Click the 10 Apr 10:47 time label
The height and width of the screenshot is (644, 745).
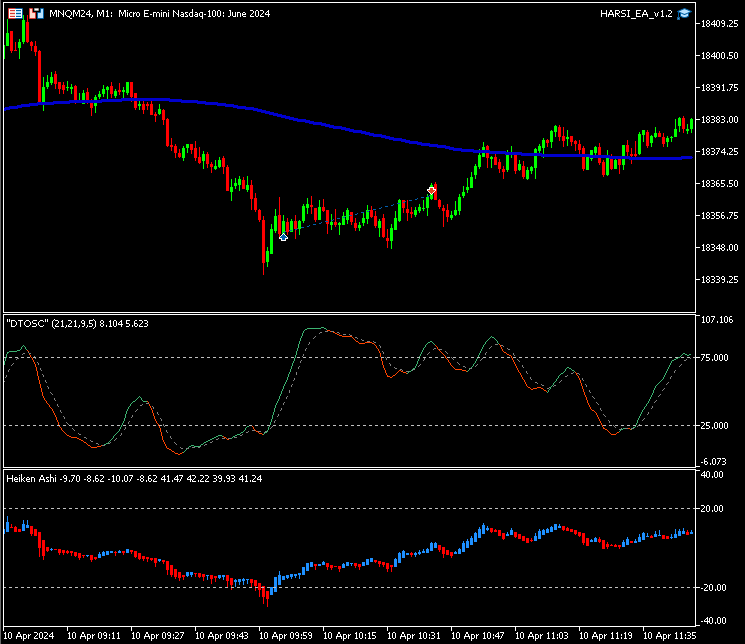coord(478,635)
